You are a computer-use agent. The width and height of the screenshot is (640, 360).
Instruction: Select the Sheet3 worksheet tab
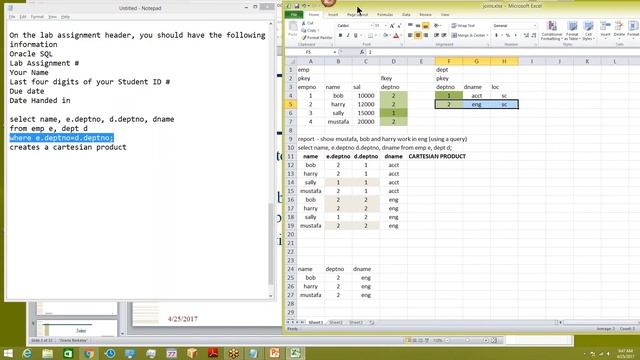[356, 322]
